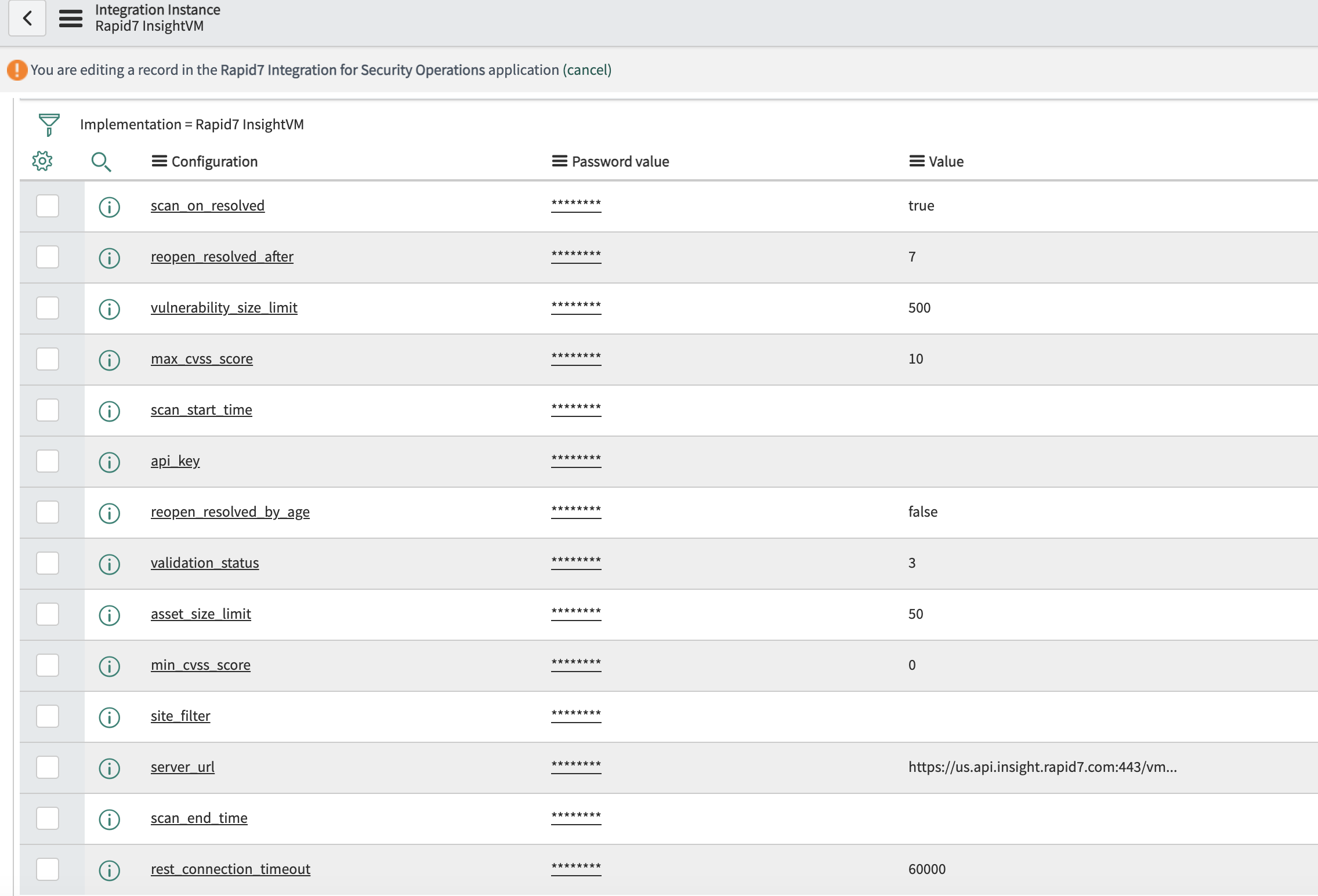Open the asset_size_limit configuration link
Screen dimensions: 1318x896
tap(201, 614)
